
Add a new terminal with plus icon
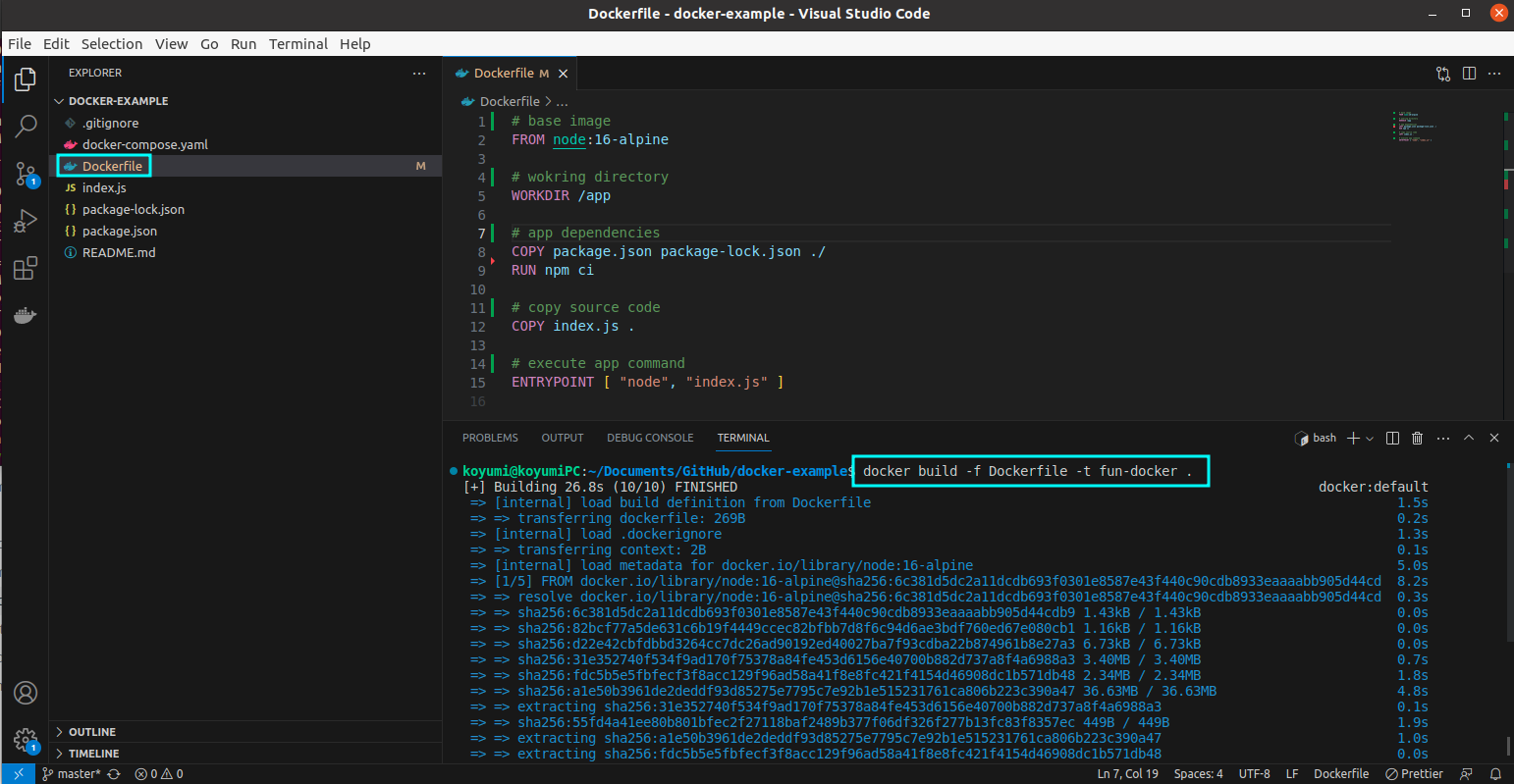[x=1353, y=438]
